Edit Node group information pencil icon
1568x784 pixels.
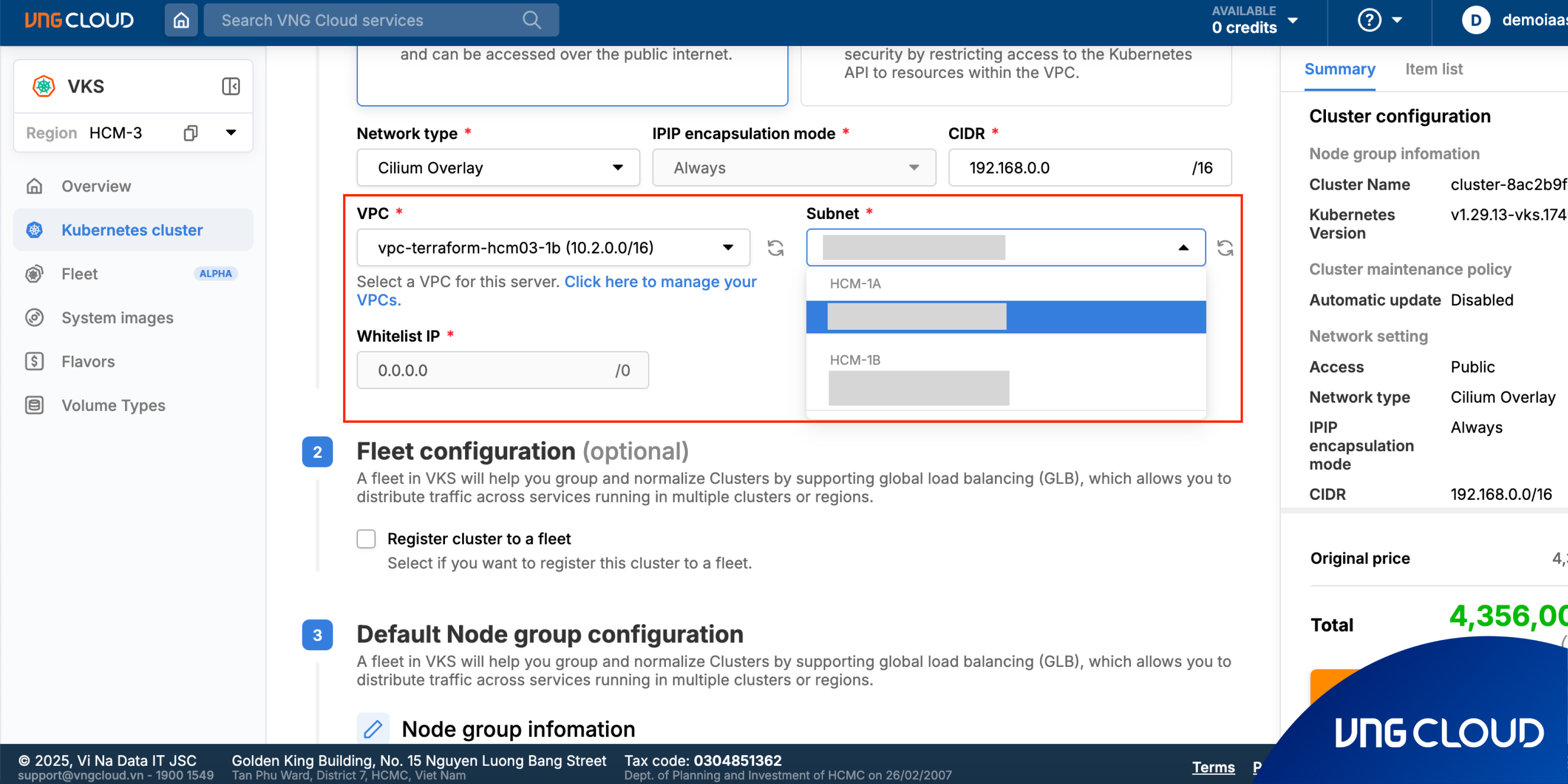pyautogui.click(x=372, y=729)
